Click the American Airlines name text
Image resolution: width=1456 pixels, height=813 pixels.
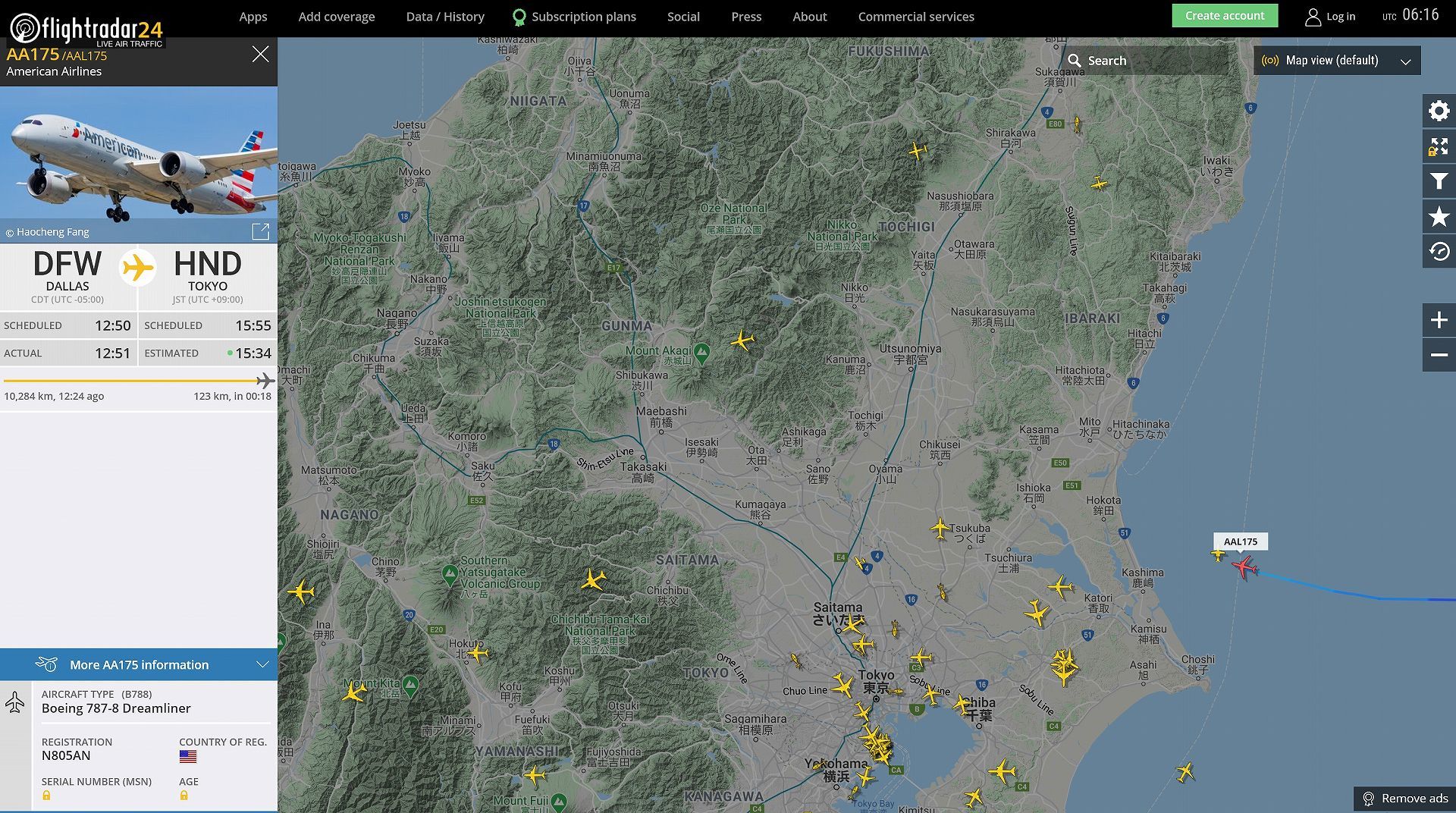pos(54,71)
